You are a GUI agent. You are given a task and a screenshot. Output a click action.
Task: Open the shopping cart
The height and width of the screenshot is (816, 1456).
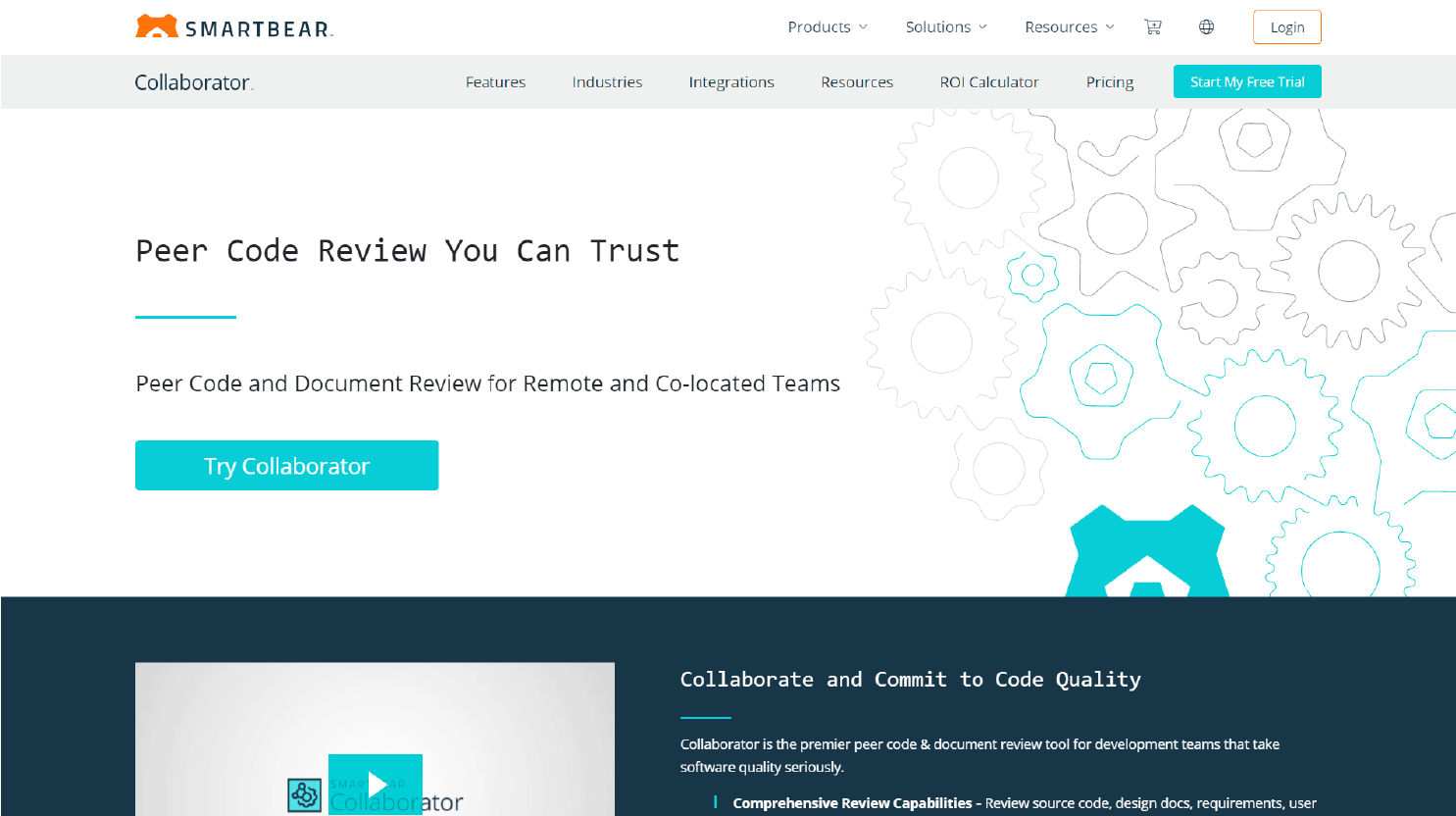tap(1153, 26)
